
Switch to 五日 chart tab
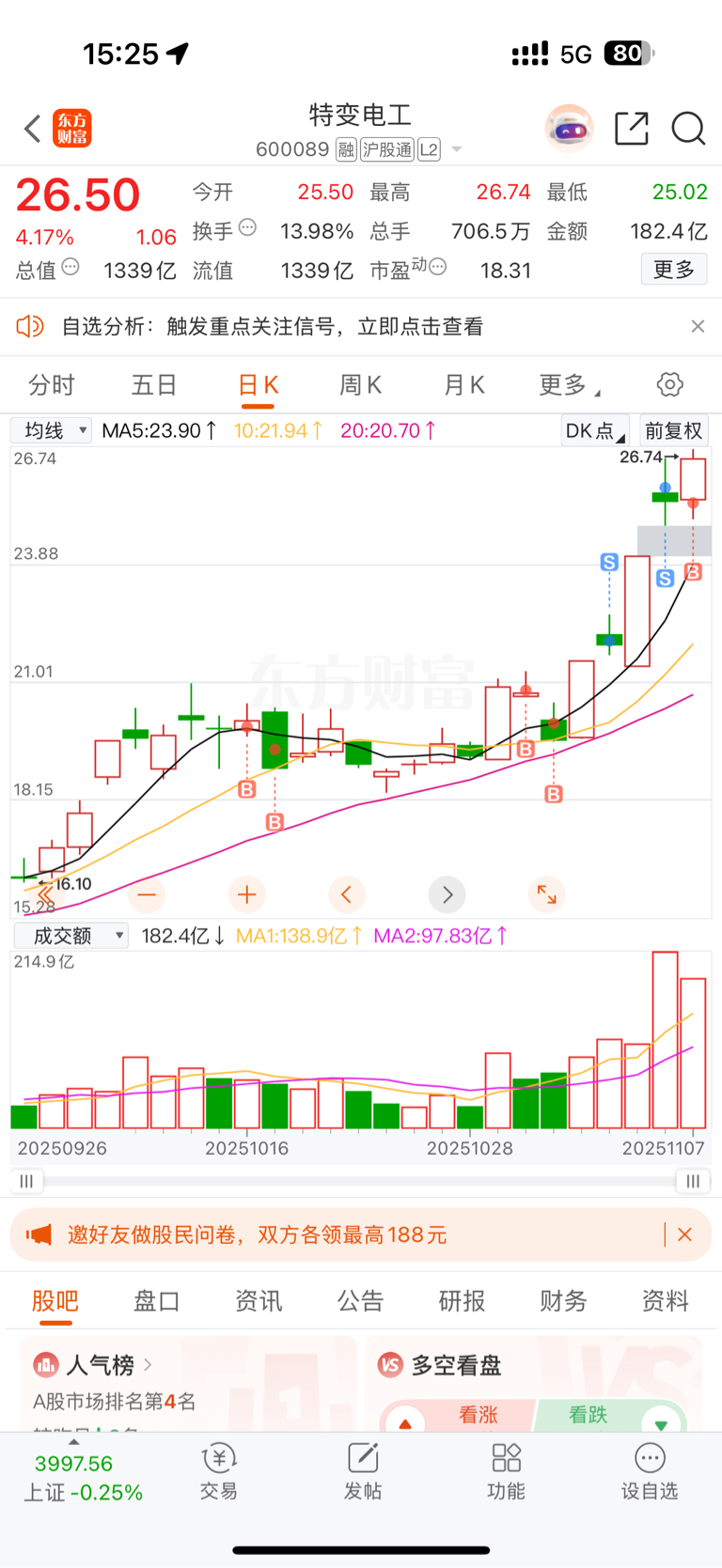pos(154,385)
